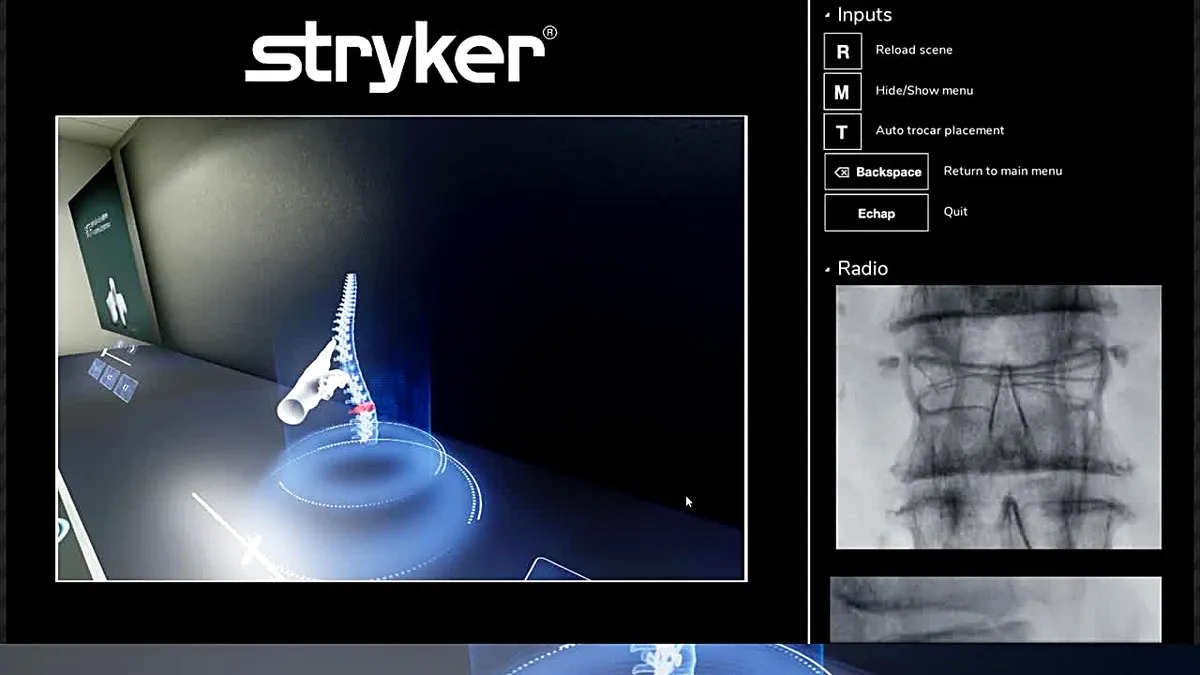Select the 'Reload scene' label

point(913,50)
